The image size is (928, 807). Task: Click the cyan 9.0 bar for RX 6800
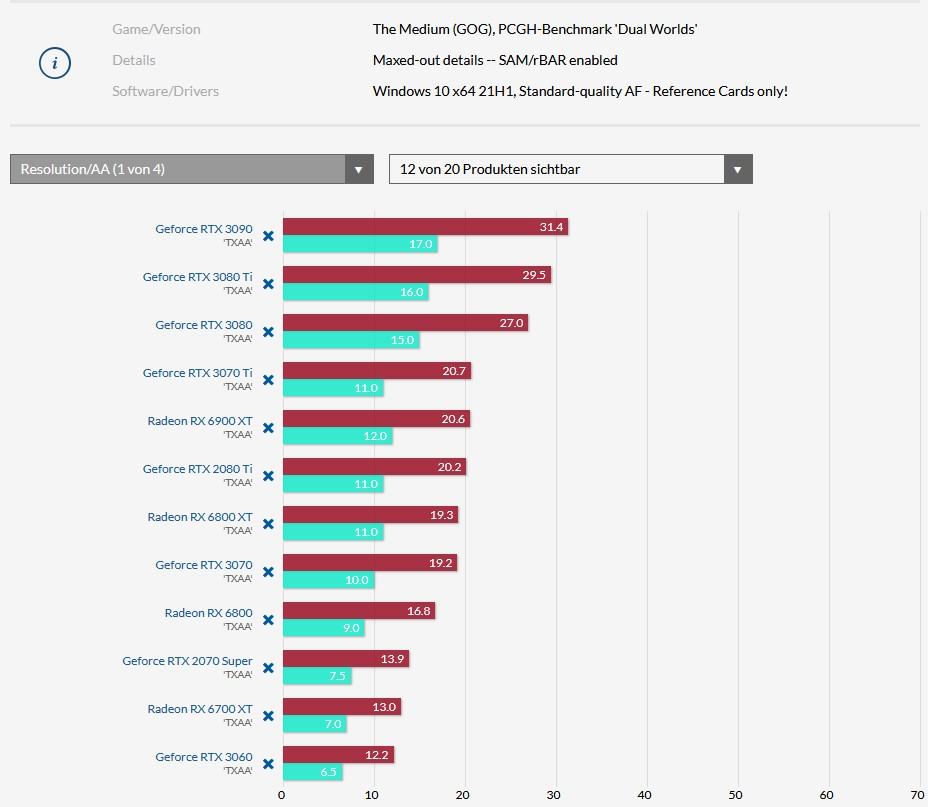point(324,628)
